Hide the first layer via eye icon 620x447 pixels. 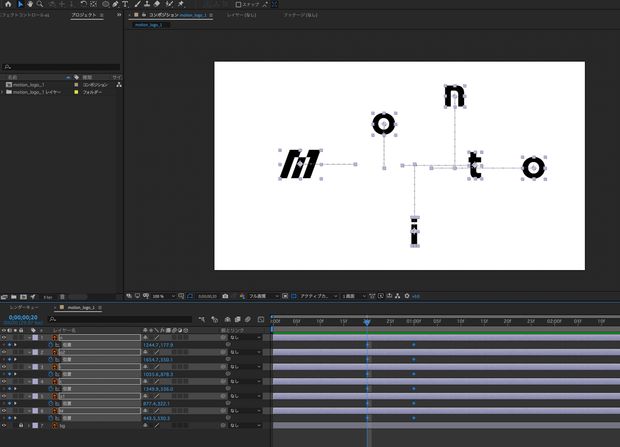click(x=4, y=338)
